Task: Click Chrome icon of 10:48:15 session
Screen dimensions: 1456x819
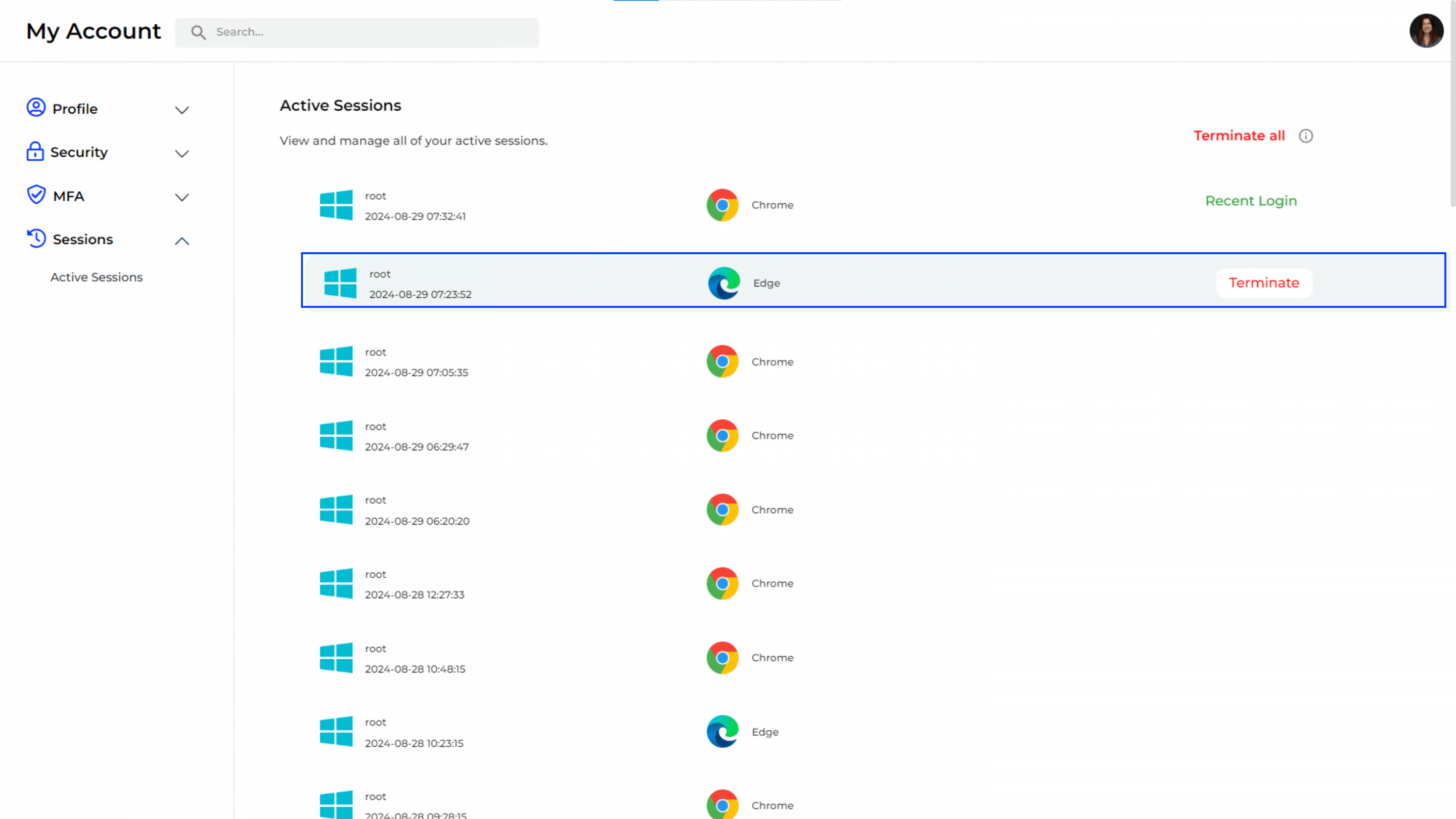Action: coord(722,657)
